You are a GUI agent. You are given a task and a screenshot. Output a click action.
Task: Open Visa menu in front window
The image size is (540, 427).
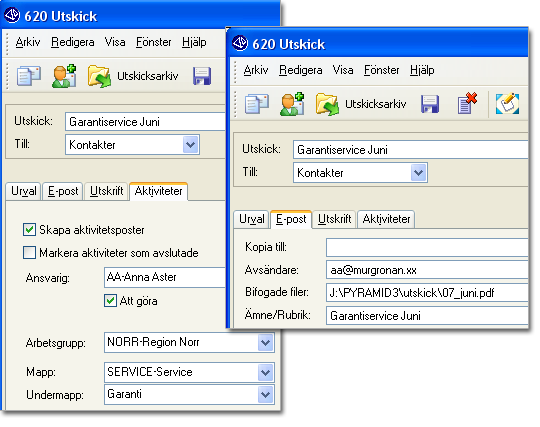(x=343, y=70)
